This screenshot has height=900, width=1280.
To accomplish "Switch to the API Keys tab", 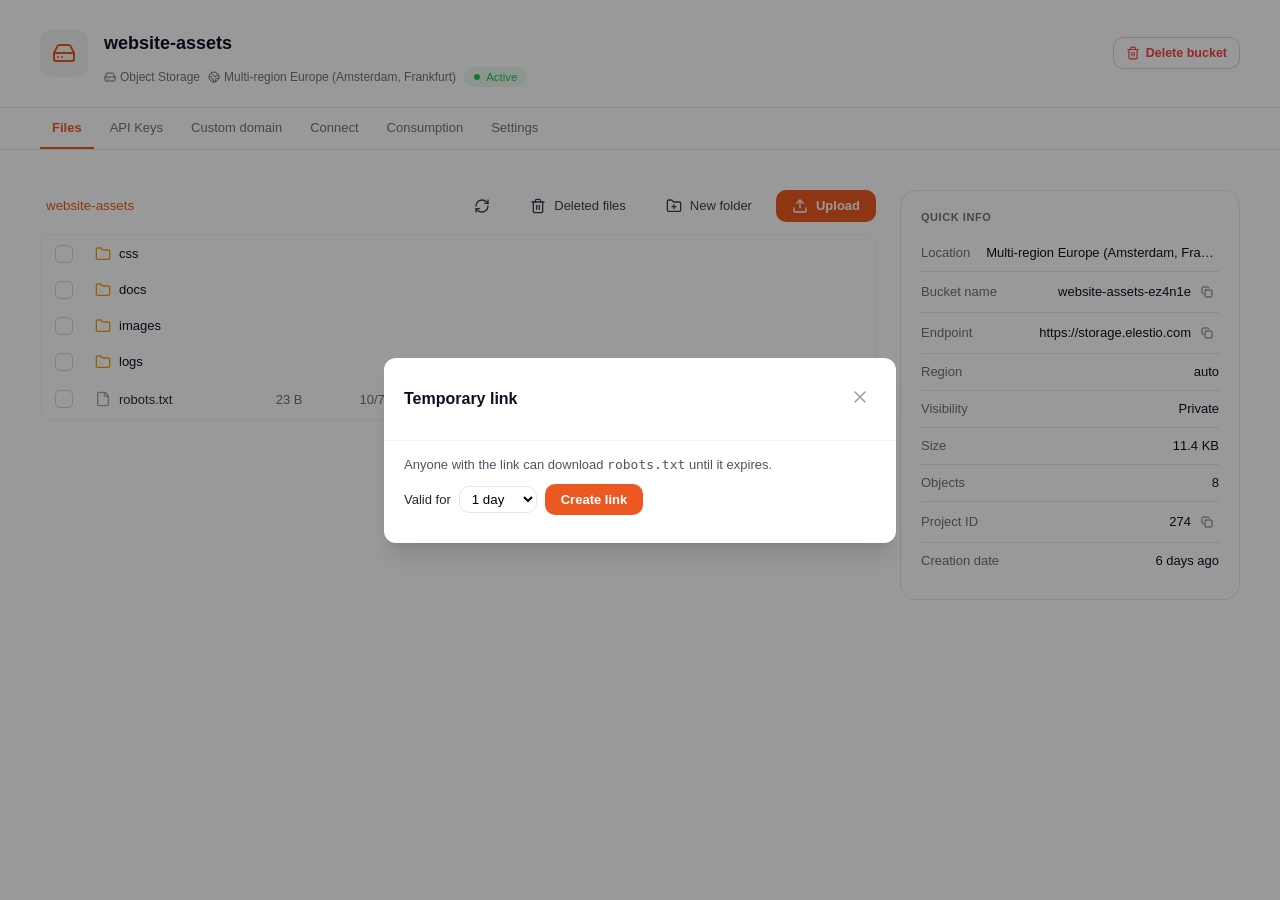I will [136, 128].
